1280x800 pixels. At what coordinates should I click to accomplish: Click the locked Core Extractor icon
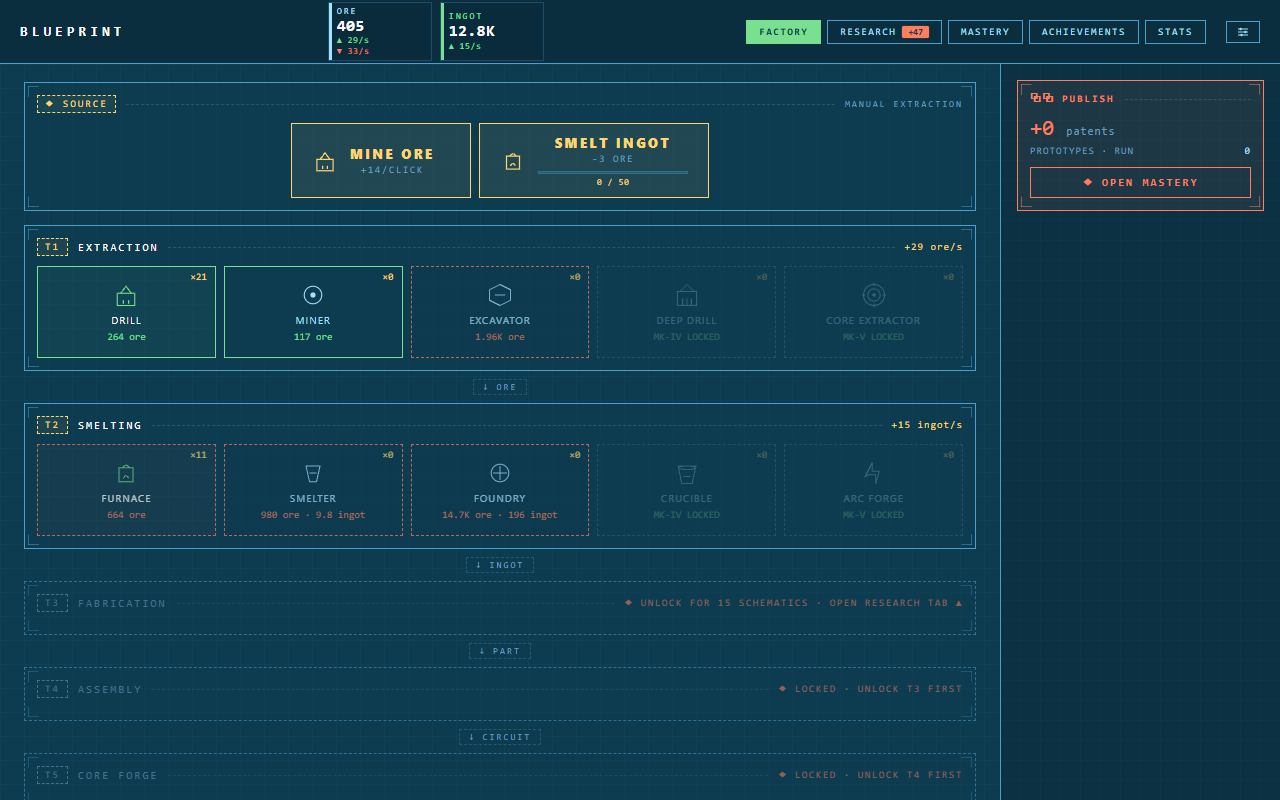click(874, 295)
